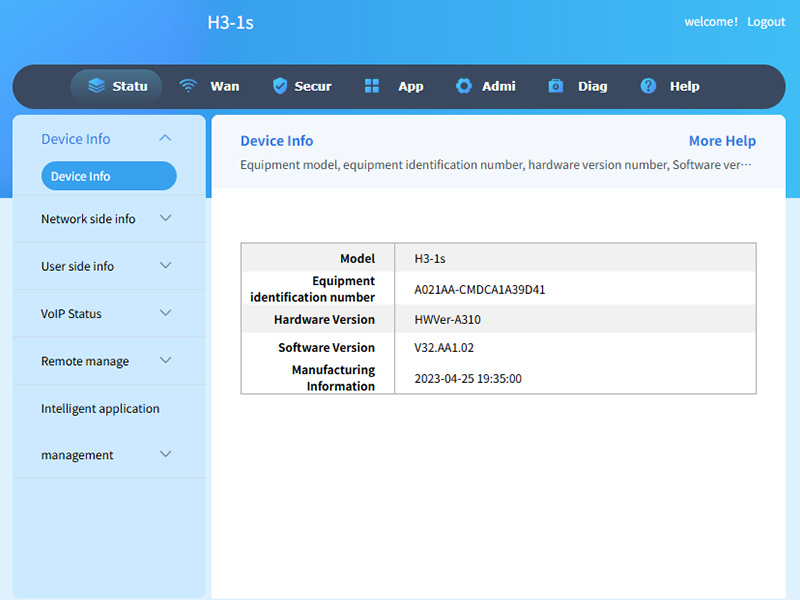Click the VoIP Status label
The height and width of the screenshot is (600, 800).
71,314
